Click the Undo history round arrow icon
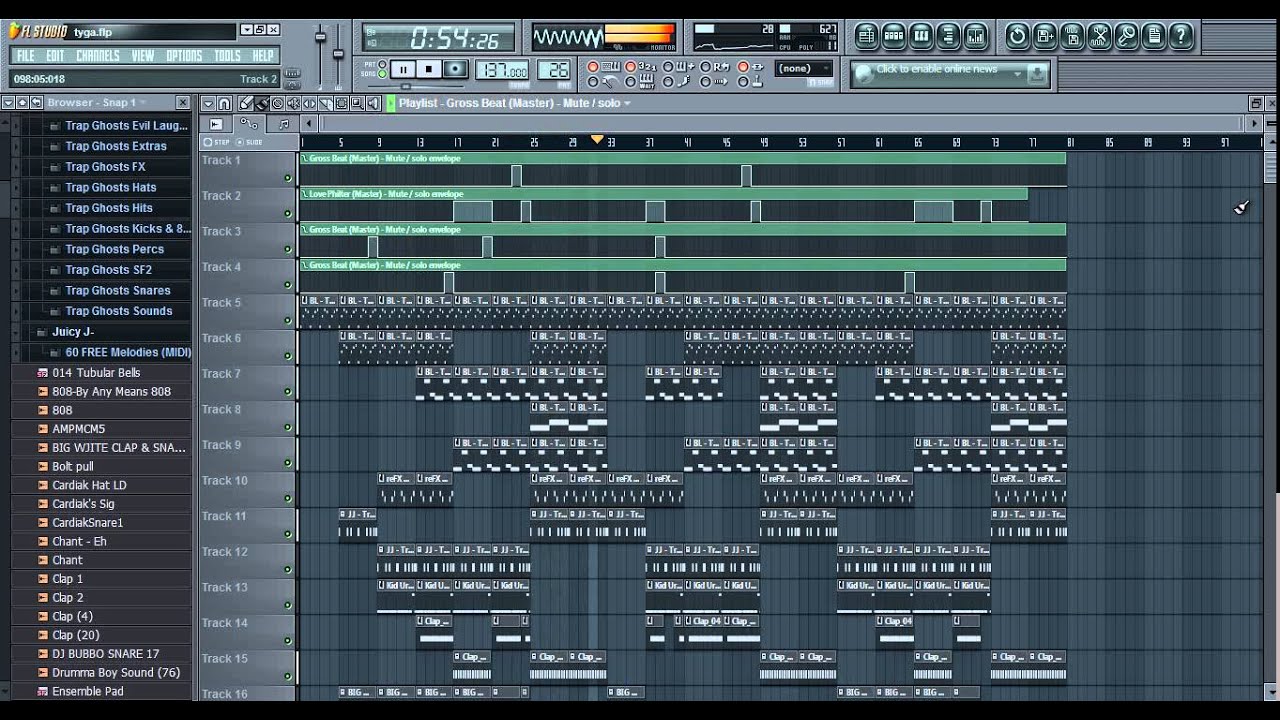 pyautogui.click(x=1017, y=37)
